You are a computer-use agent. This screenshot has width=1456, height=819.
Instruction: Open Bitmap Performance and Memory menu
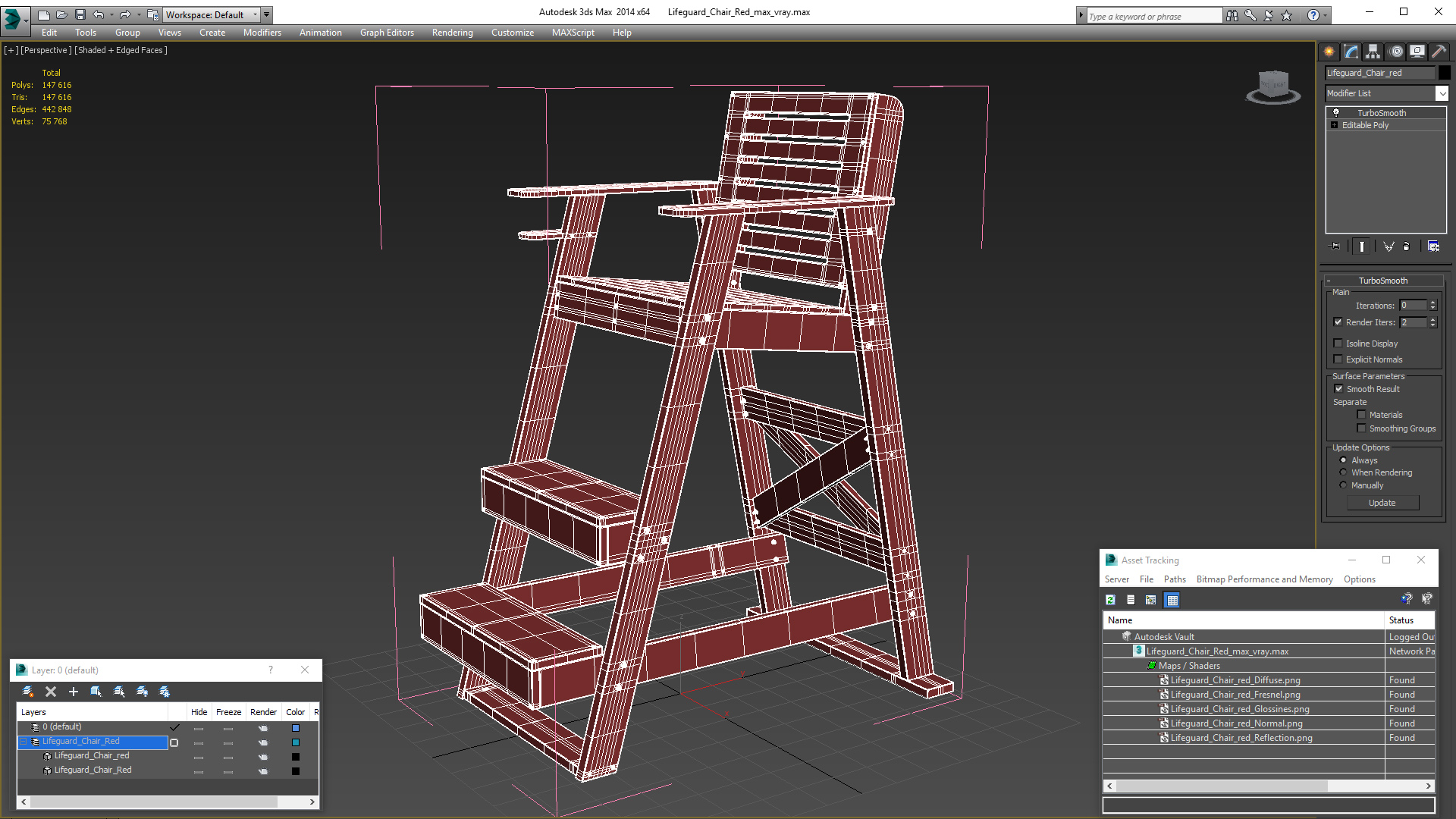(1264, 579)
